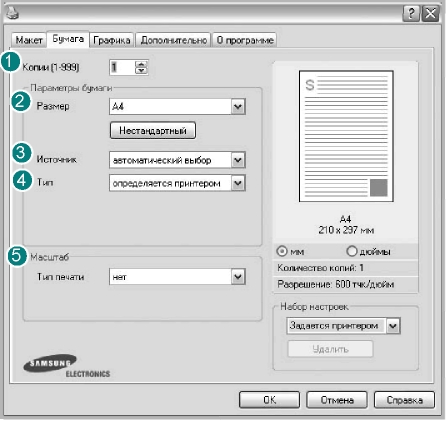Open the Размер paper size dropdown
The image size is (446, 421).
(x=238, y=107)
